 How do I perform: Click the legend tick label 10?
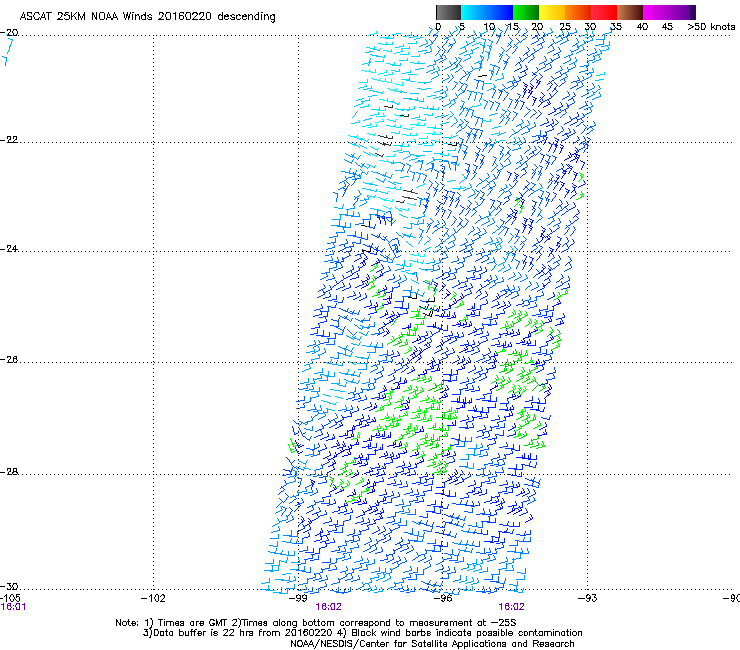tap(489, 26)
